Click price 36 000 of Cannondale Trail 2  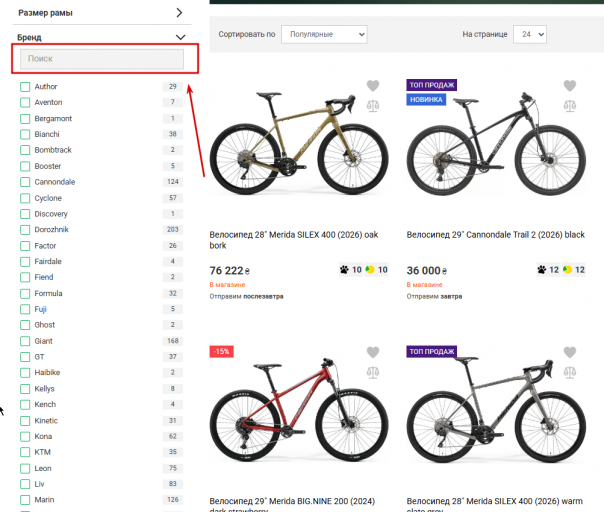point(426,271)
